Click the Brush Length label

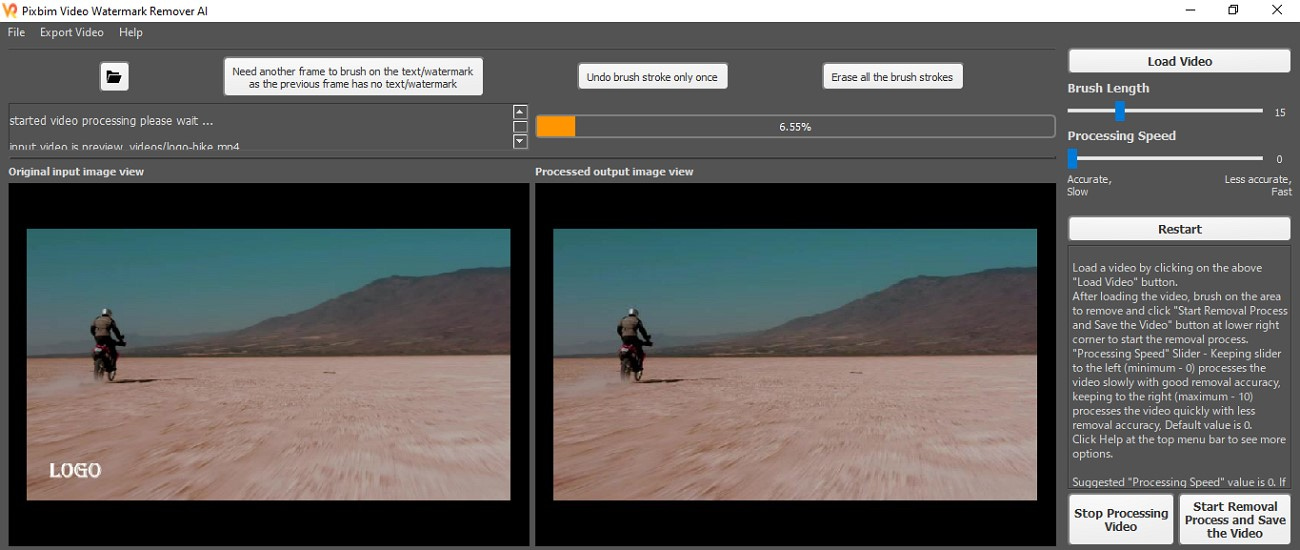[x=1108, y=88]
